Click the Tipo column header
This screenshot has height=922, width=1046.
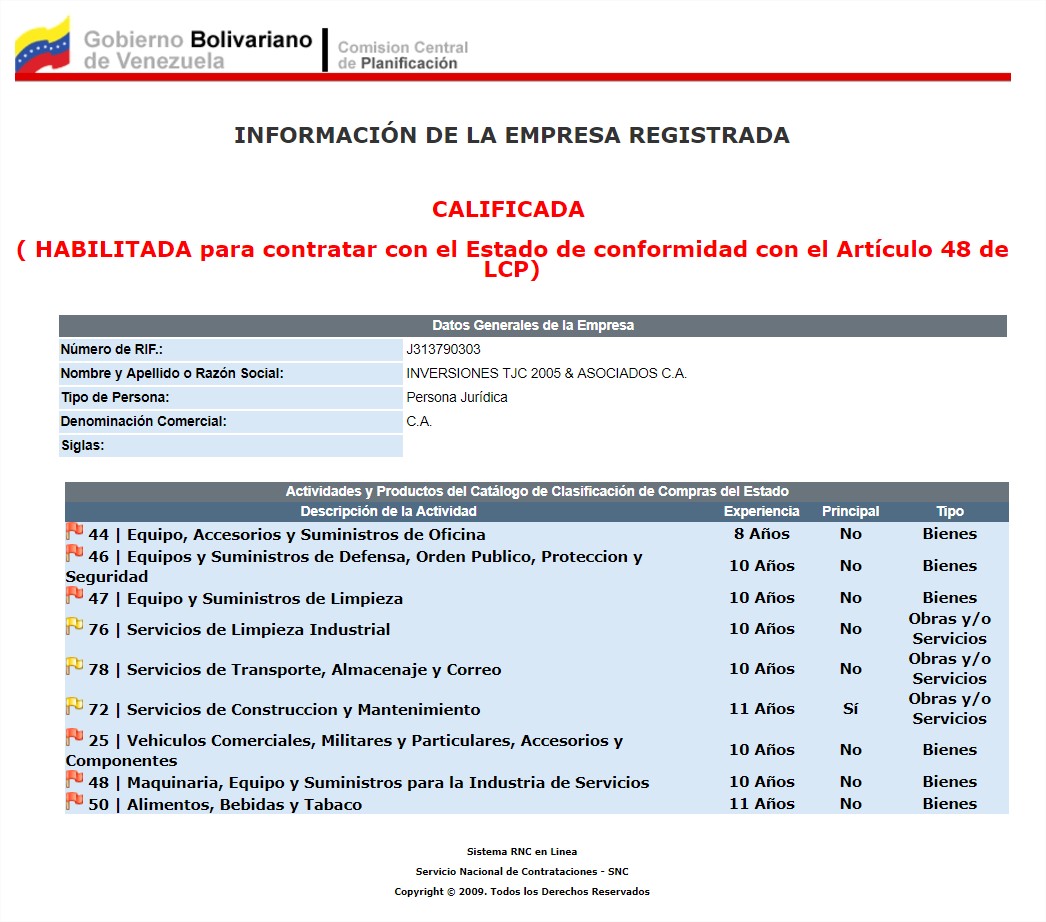[950, 512]
